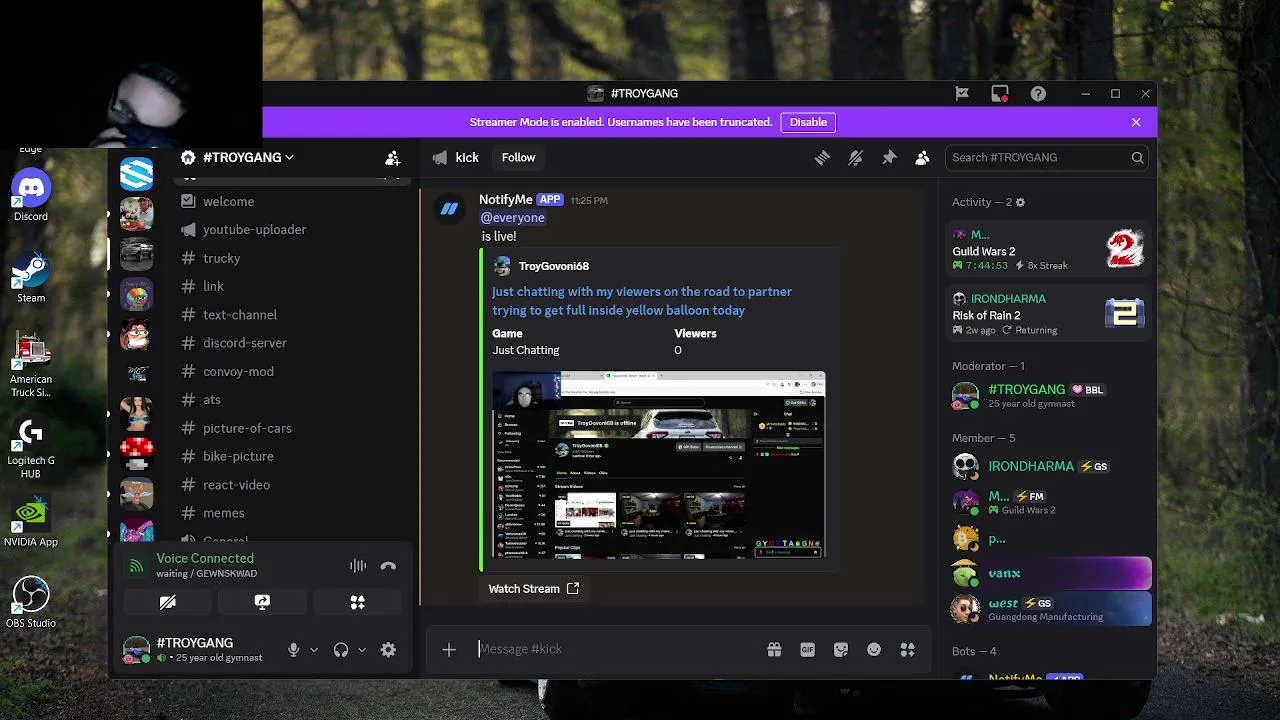Viewport: 1280px width, 720px height.
Task: Select the convoy-mod channel
Action: pos(291,371)
